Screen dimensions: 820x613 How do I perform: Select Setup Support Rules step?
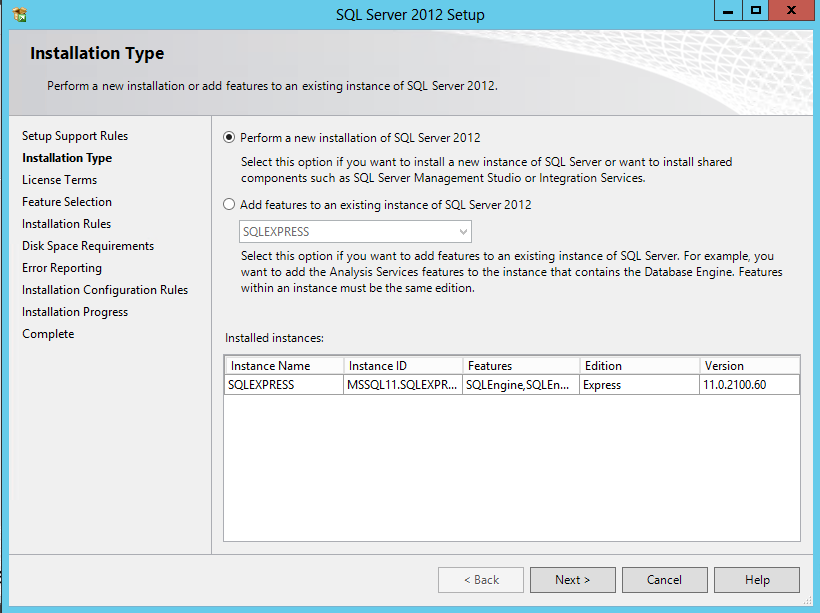pyautogui.click(x=75, y=136)
